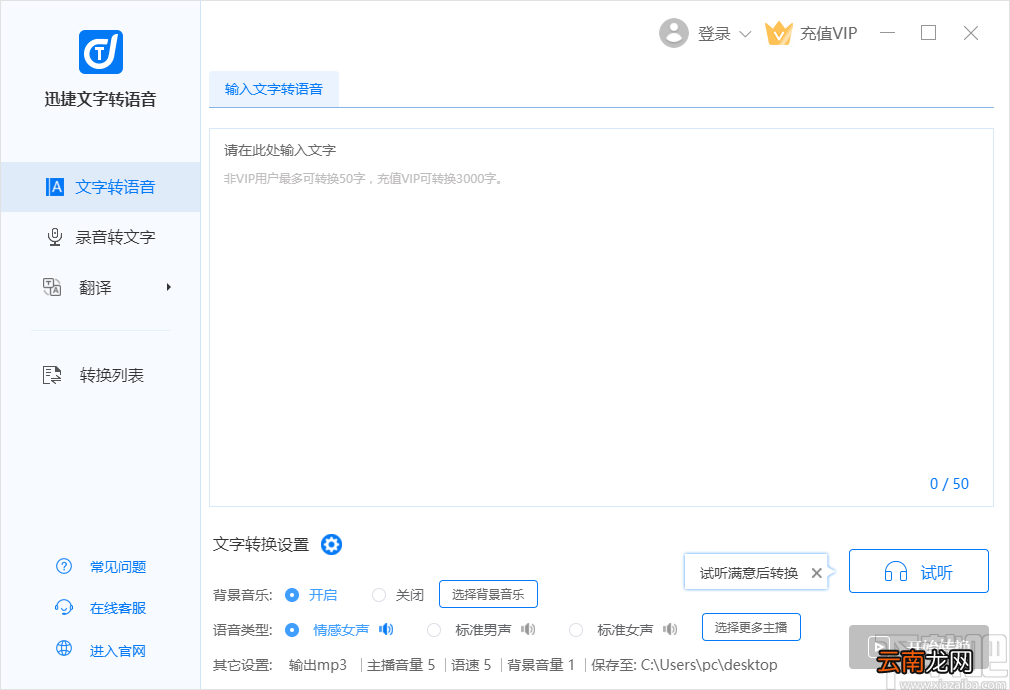Open 转换列表 in sidebar

coord(100,375)
